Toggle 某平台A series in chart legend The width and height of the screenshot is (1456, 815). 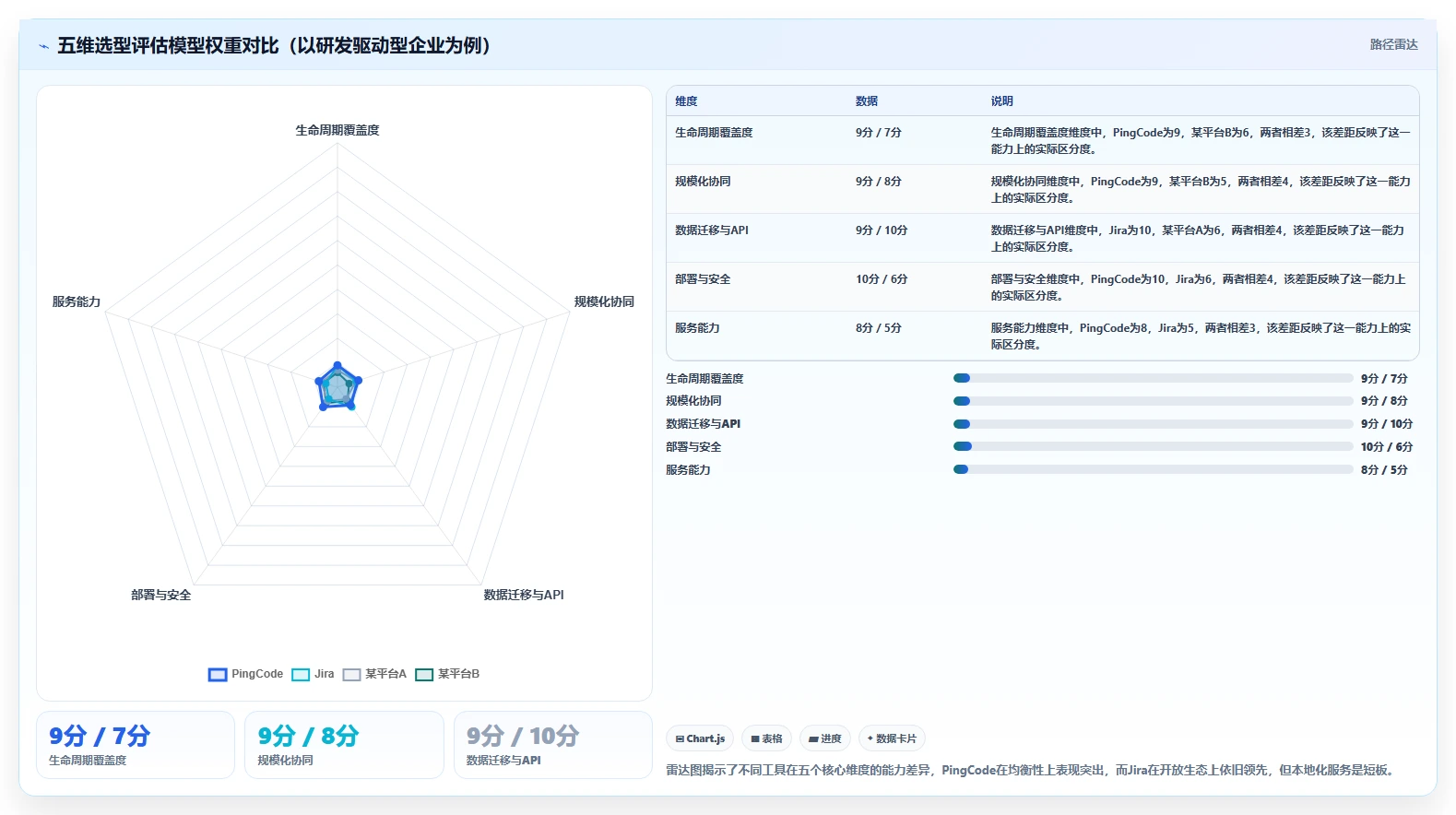coord(374,674)
